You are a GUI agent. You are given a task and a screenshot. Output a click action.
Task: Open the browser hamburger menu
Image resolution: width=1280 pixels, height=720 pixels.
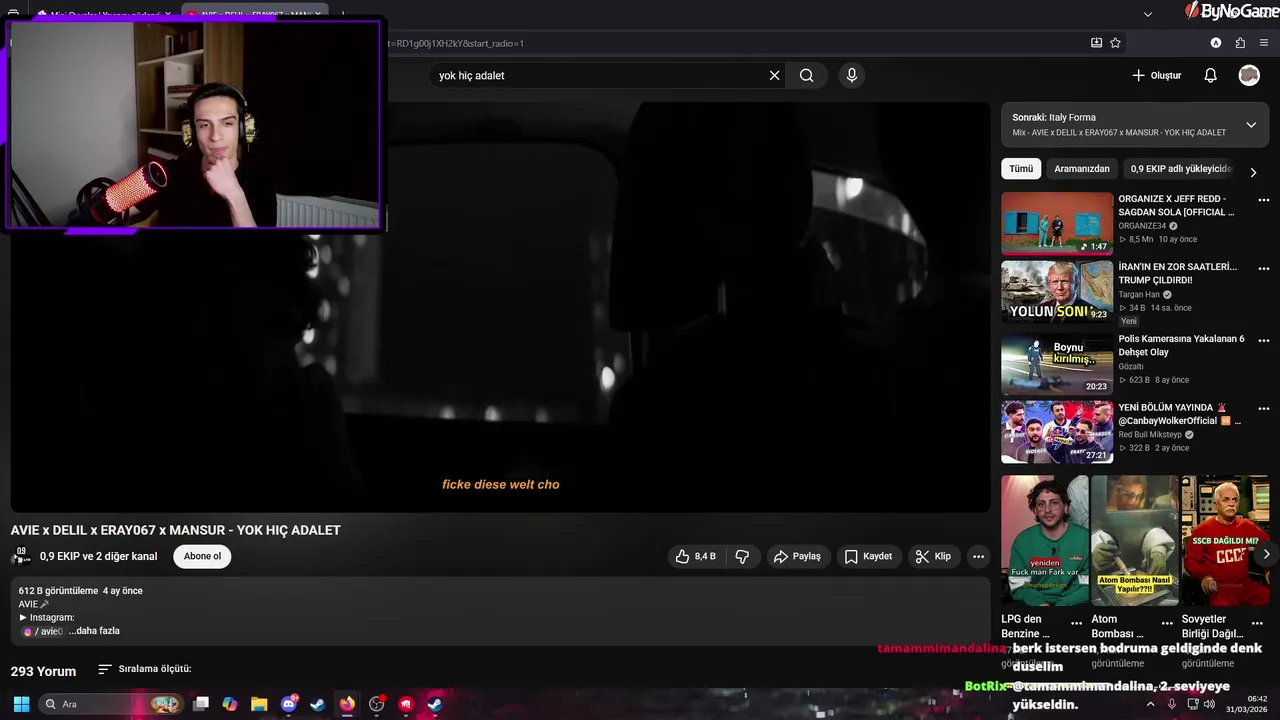pyautogui.click(x=1264, y=43)
